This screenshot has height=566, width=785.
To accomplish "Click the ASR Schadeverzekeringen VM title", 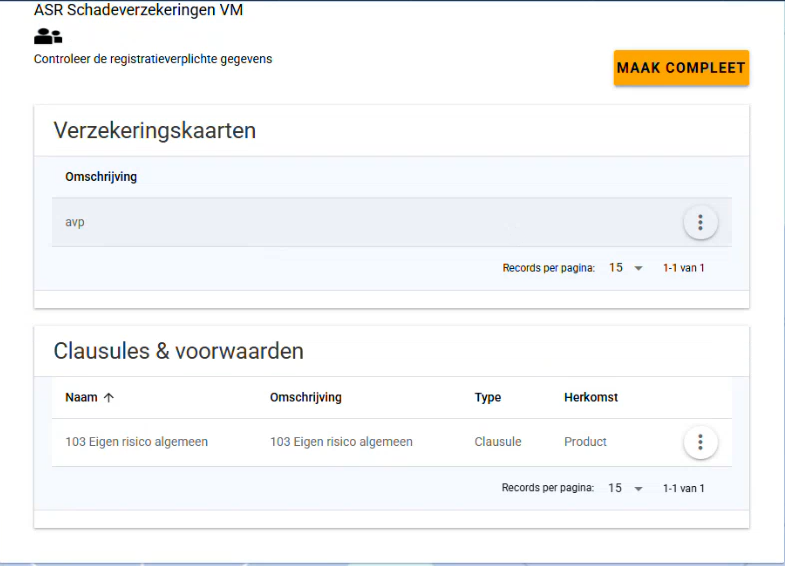I will [x=138, y=11].
